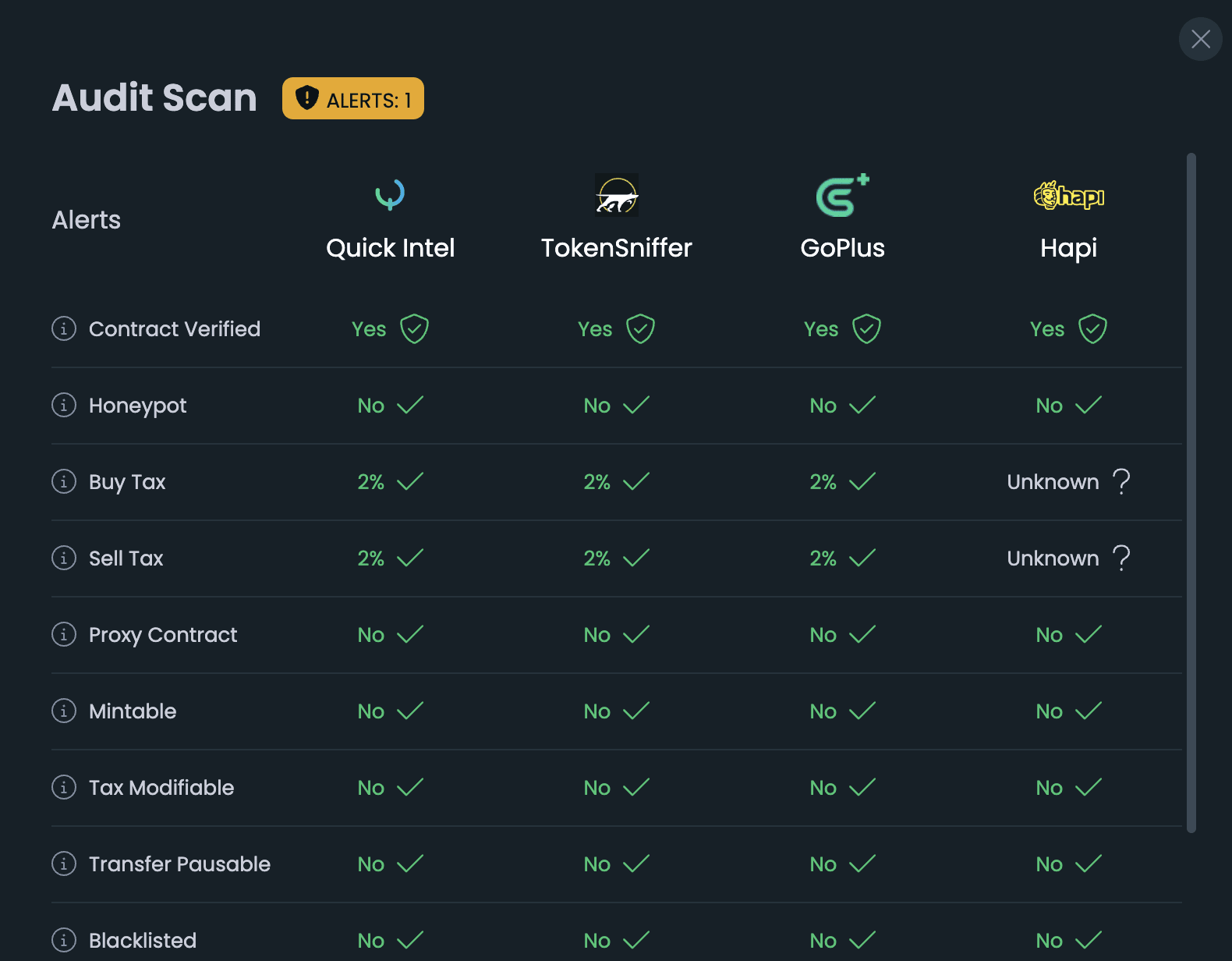
Task: Open info icon for Proxy Contract
Action: (64, 634)
